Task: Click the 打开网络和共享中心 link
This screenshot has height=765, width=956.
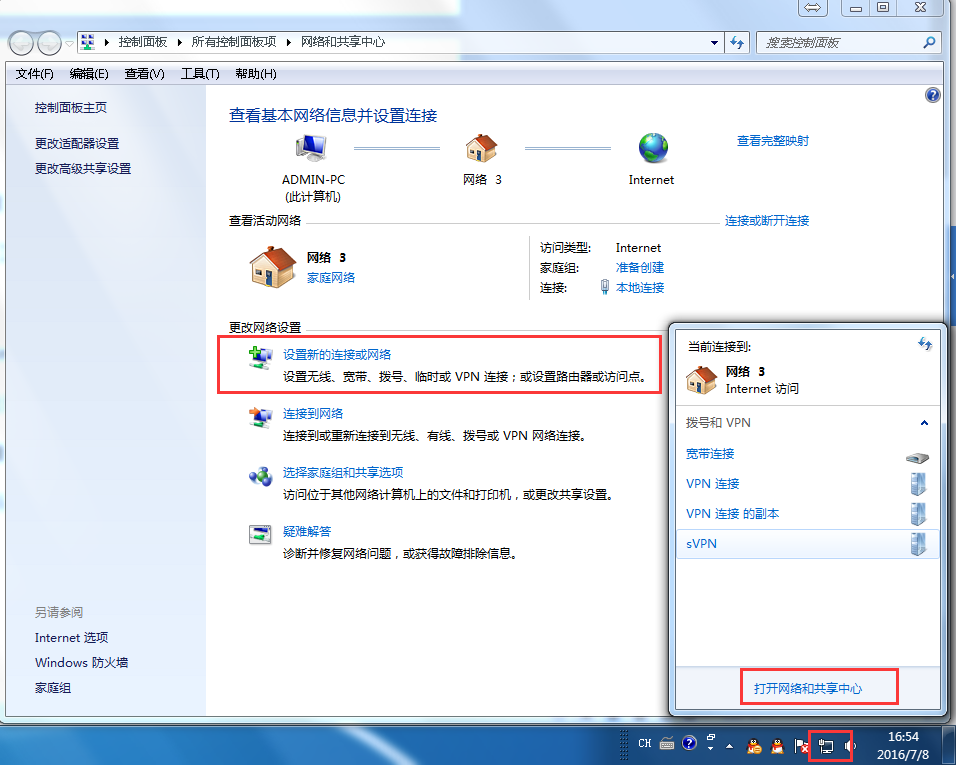Action: (808, 689)
